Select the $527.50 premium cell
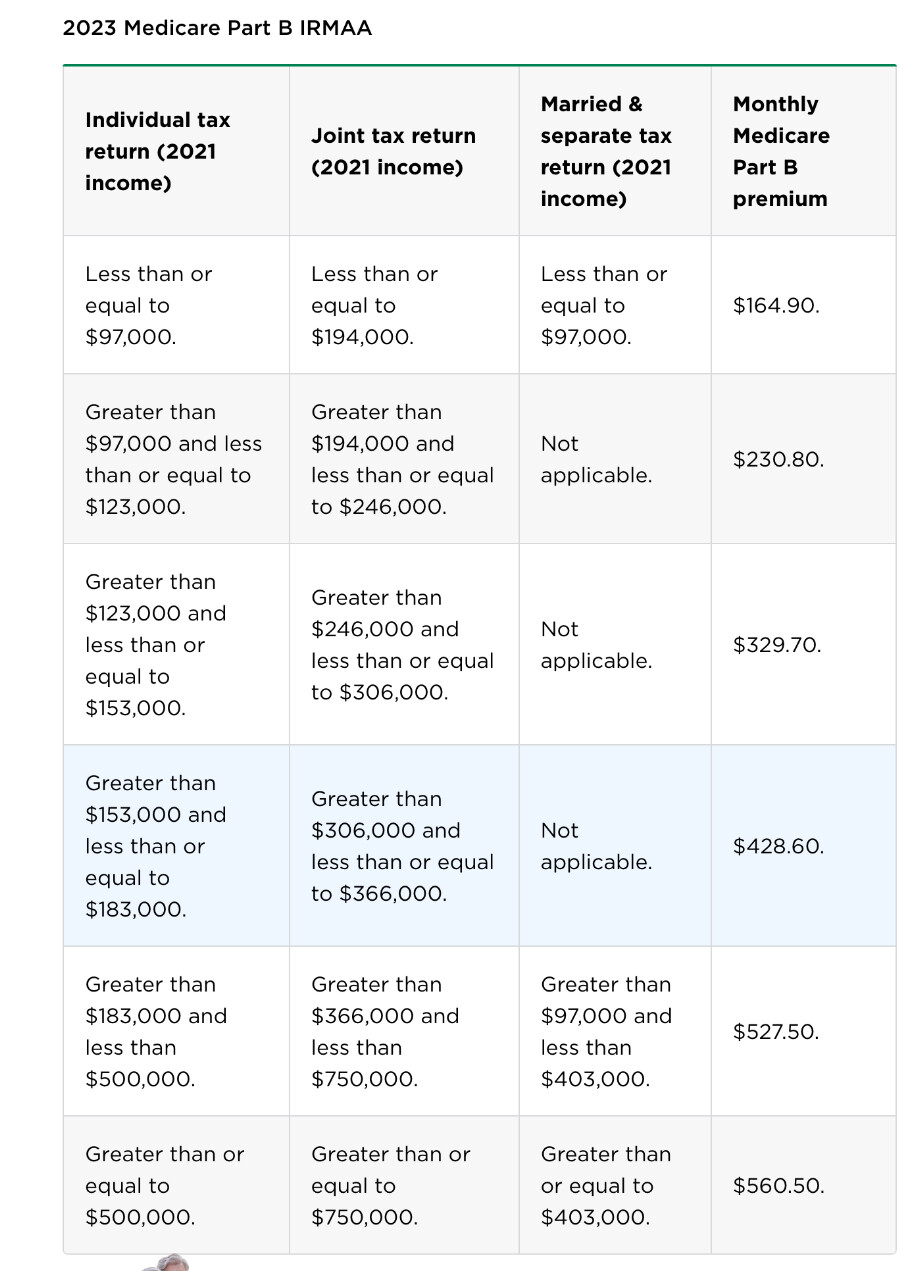The width and height of the screenshot is (915, 1271). point(776,1032)
